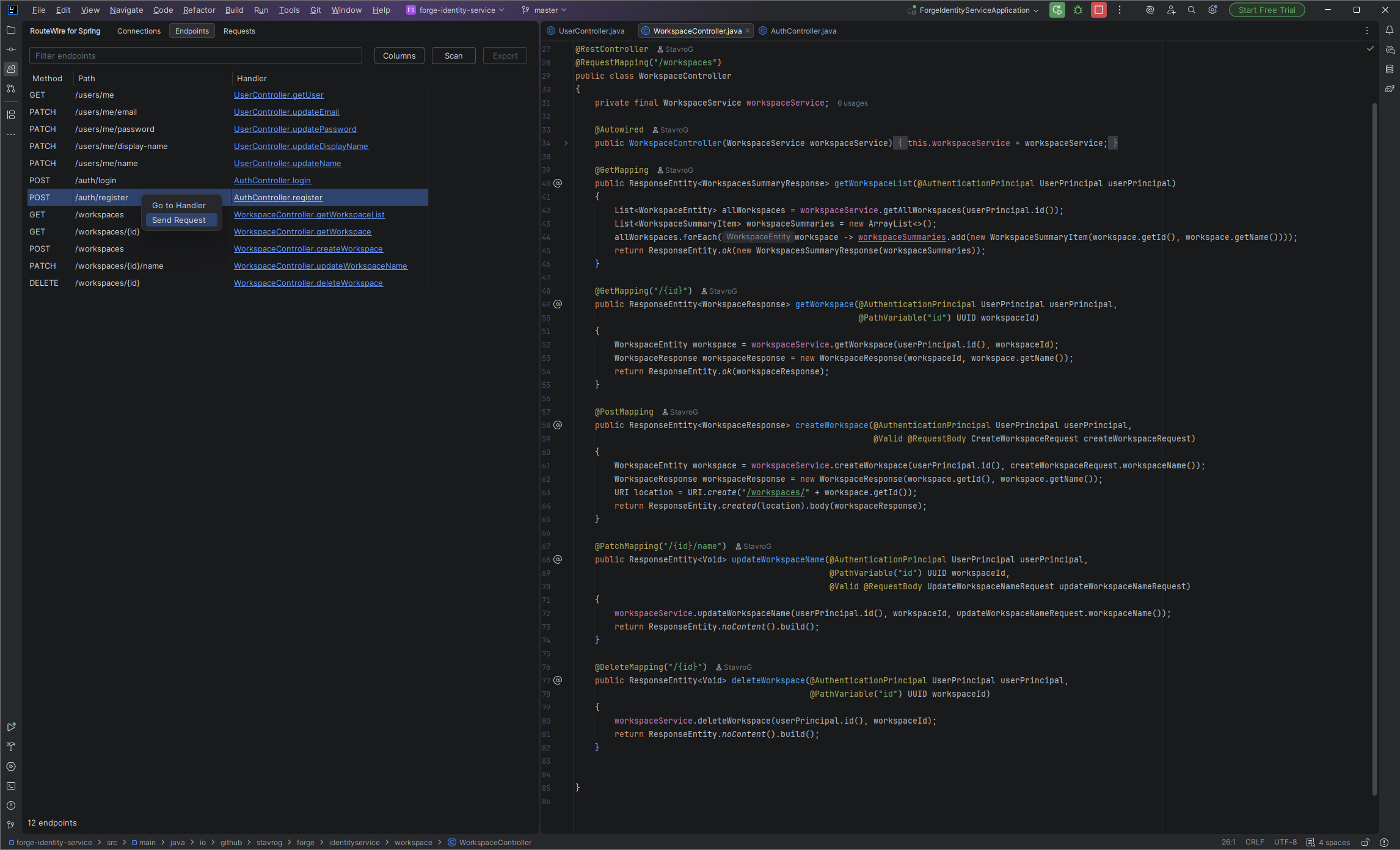Open the Pull Requests sidebar icon

11,89
